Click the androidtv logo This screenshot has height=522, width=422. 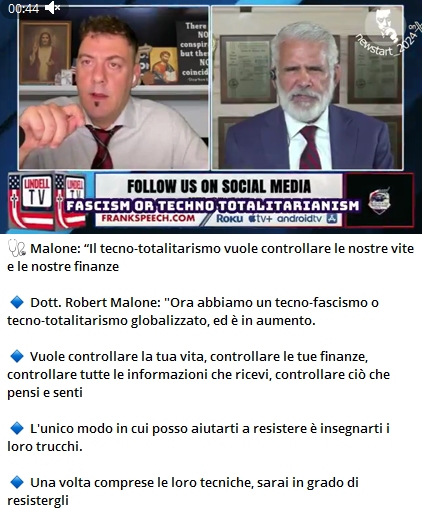pyautogui.click(x=300, y=219)
